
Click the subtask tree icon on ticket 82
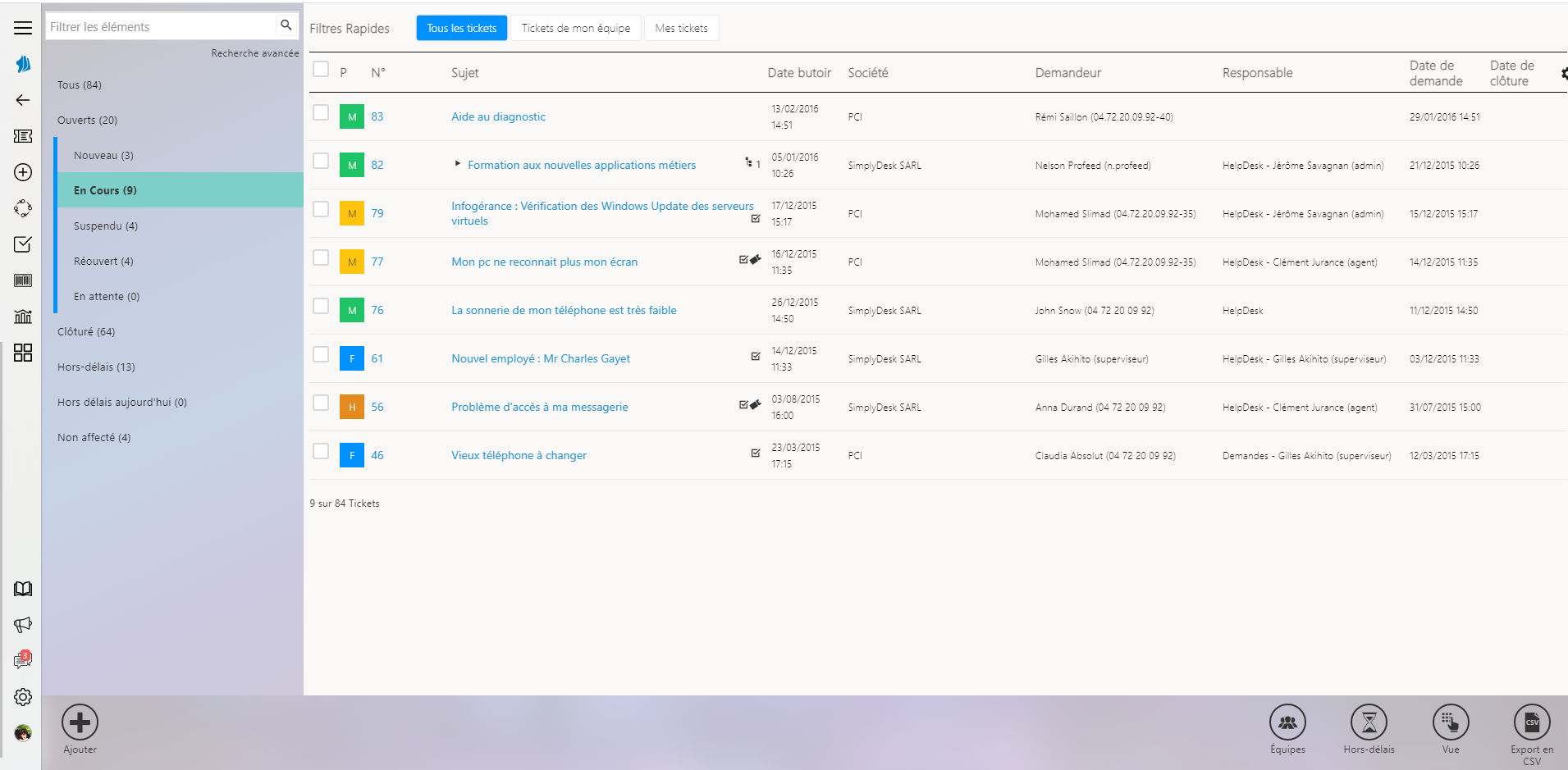click(x=748, y=162)
